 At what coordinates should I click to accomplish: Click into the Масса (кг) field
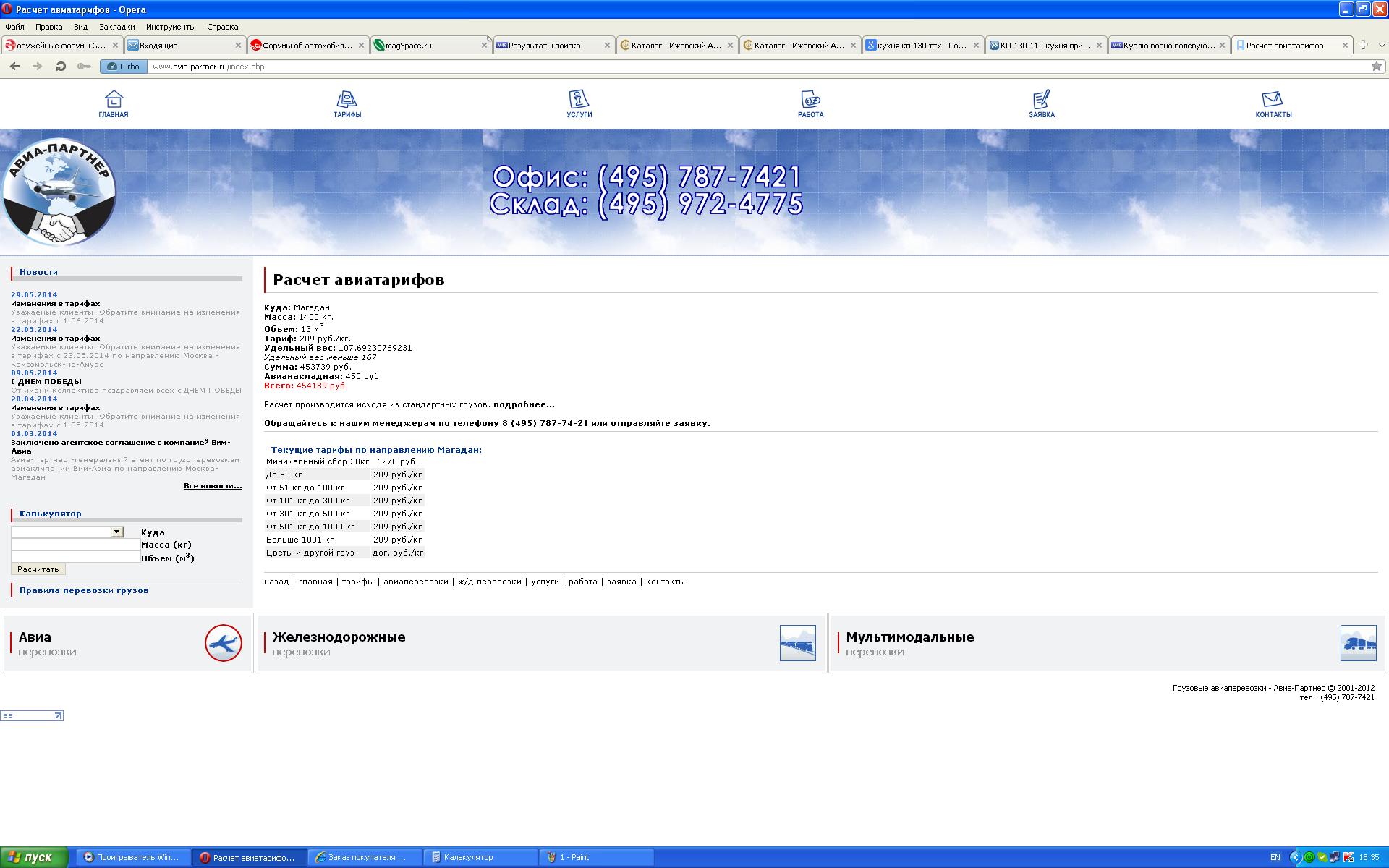pyautogui.click(x=75, y=545)
